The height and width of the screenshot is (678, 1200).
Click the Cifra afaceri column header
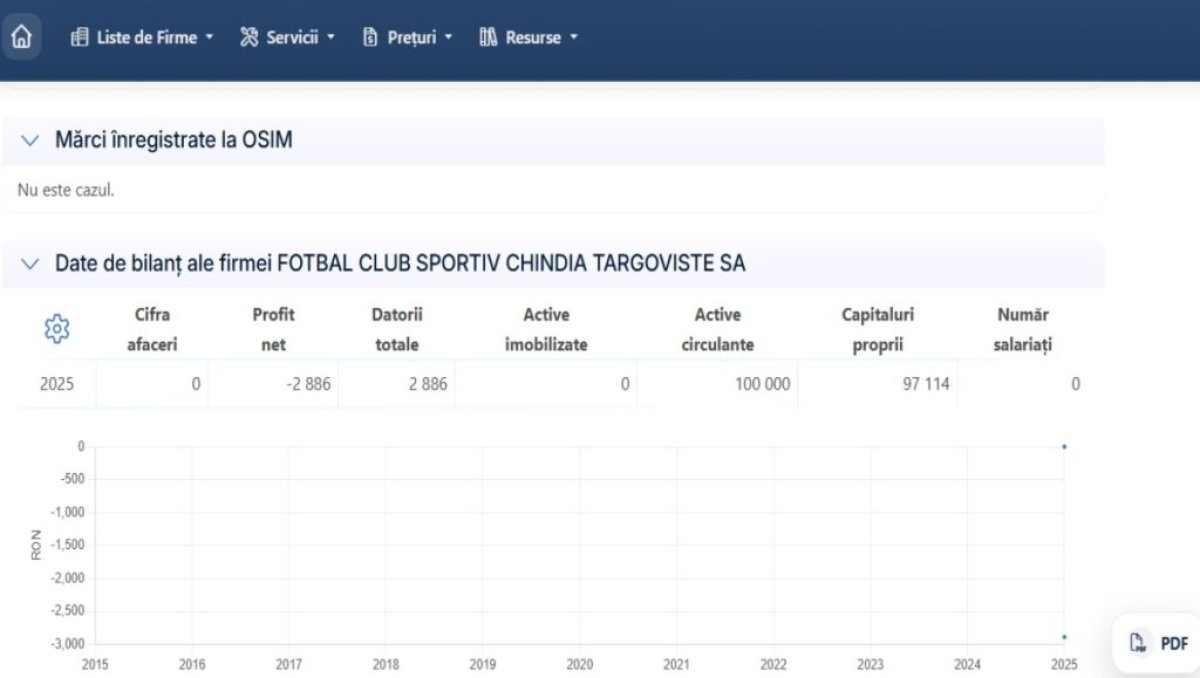pos(151,330)
